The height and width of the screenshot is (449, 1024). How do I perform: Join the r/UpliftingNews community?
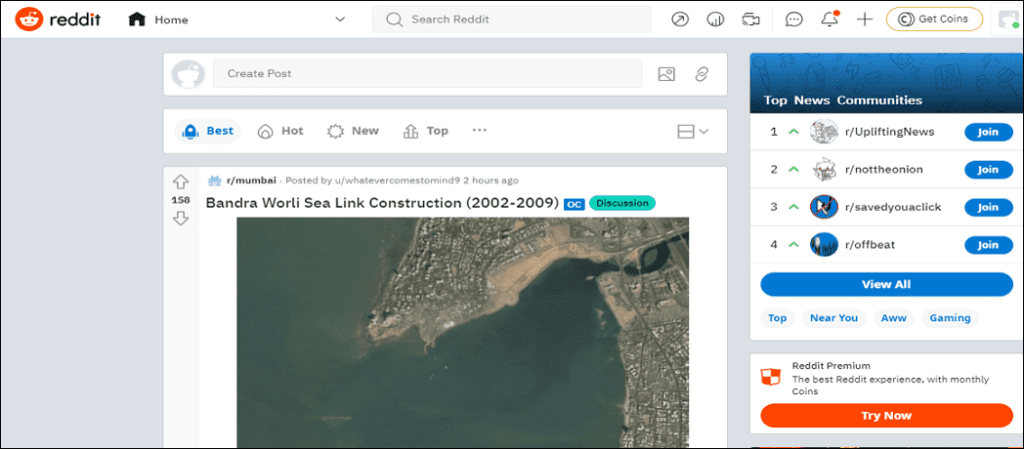[x=988, y=132]
